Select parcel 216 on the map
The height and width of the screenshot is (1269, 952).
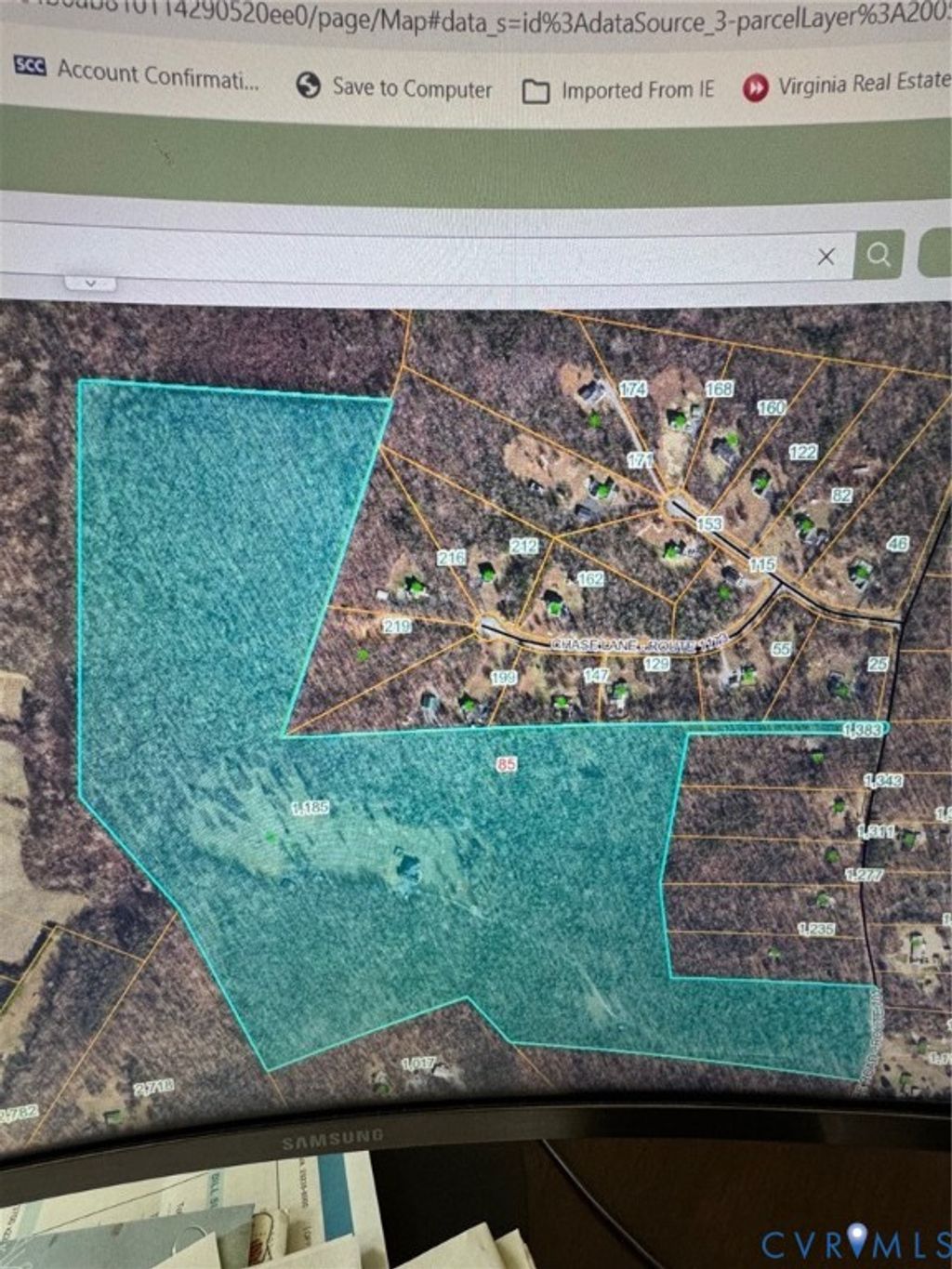pos(452,558)
